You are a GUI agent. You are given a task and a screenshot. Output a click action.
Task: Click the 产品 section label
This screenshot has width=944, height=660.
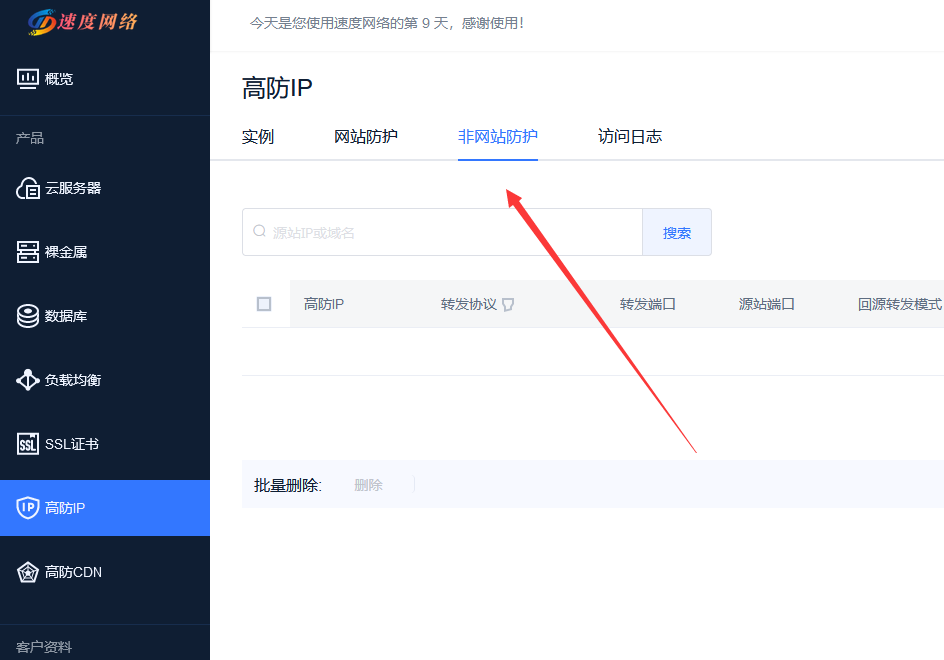pos(30,138)
